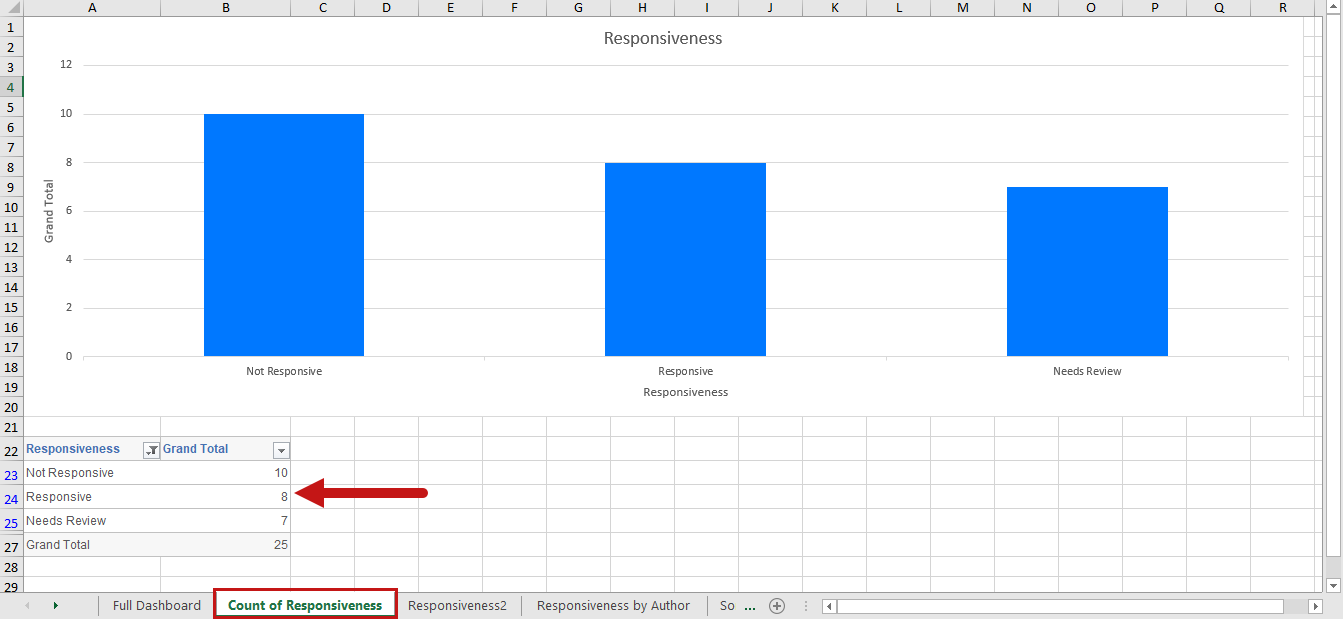Click the horizontal scrollbar thumb
The height and width of the screenshot is (619, 1343).
(x=1060, y=606)
